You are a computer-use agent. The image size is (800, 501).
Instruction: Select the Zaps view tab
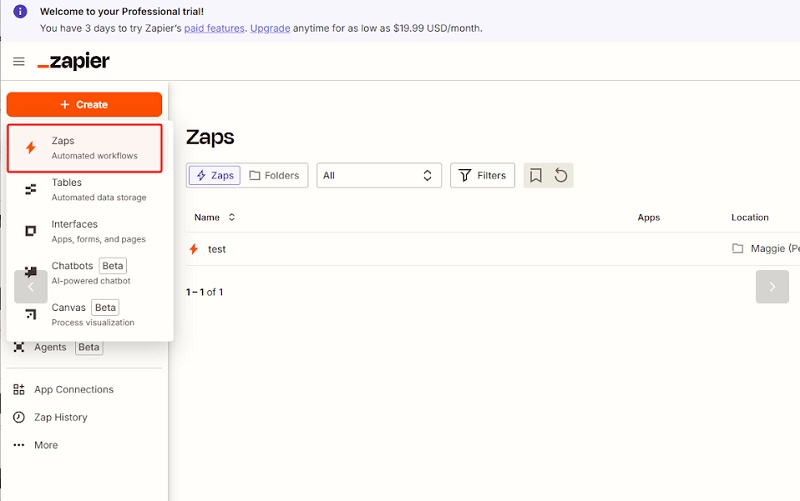(214, 176)
